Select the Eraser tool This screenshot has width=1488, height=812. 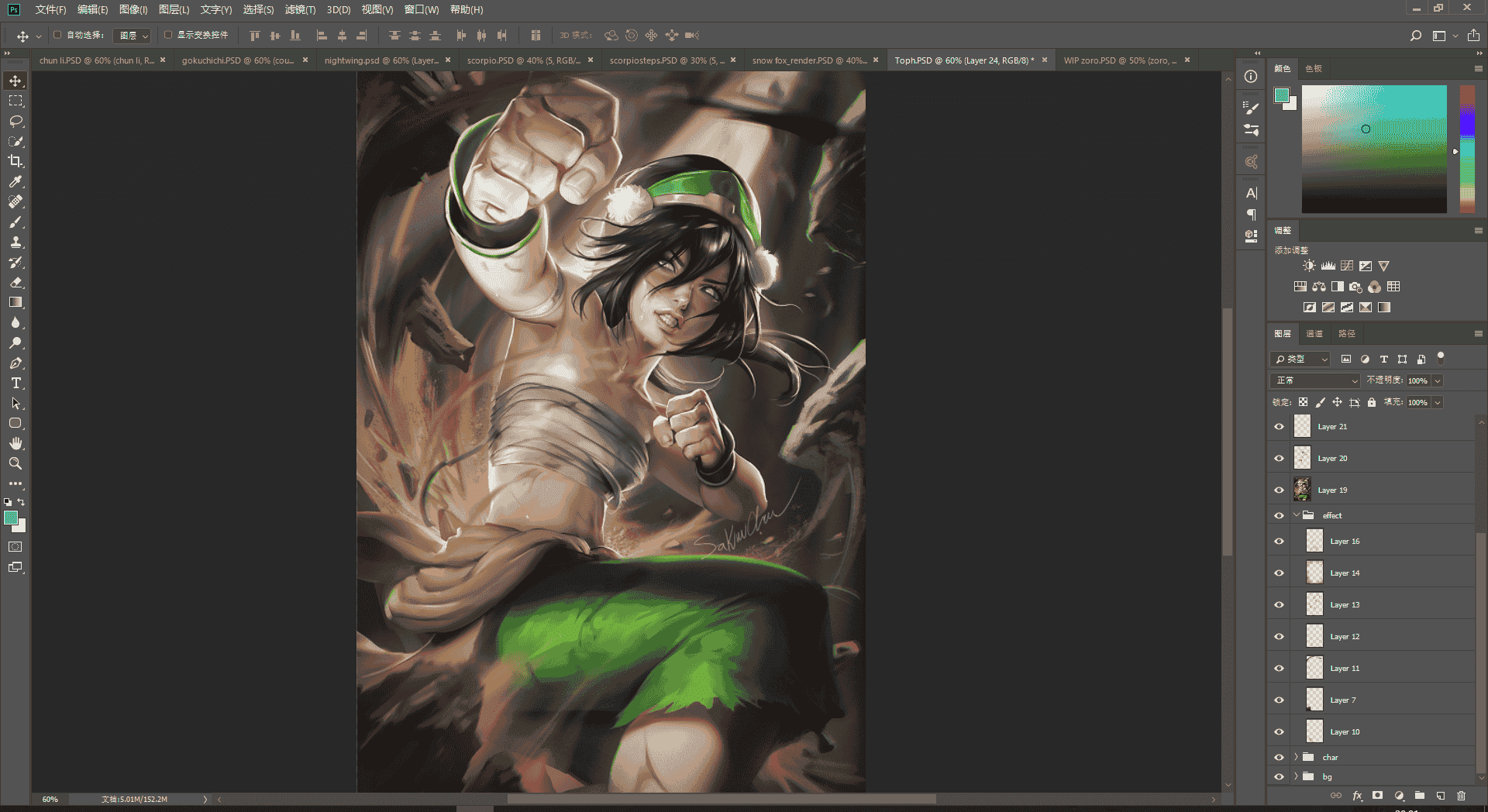[x=15, y=282]
